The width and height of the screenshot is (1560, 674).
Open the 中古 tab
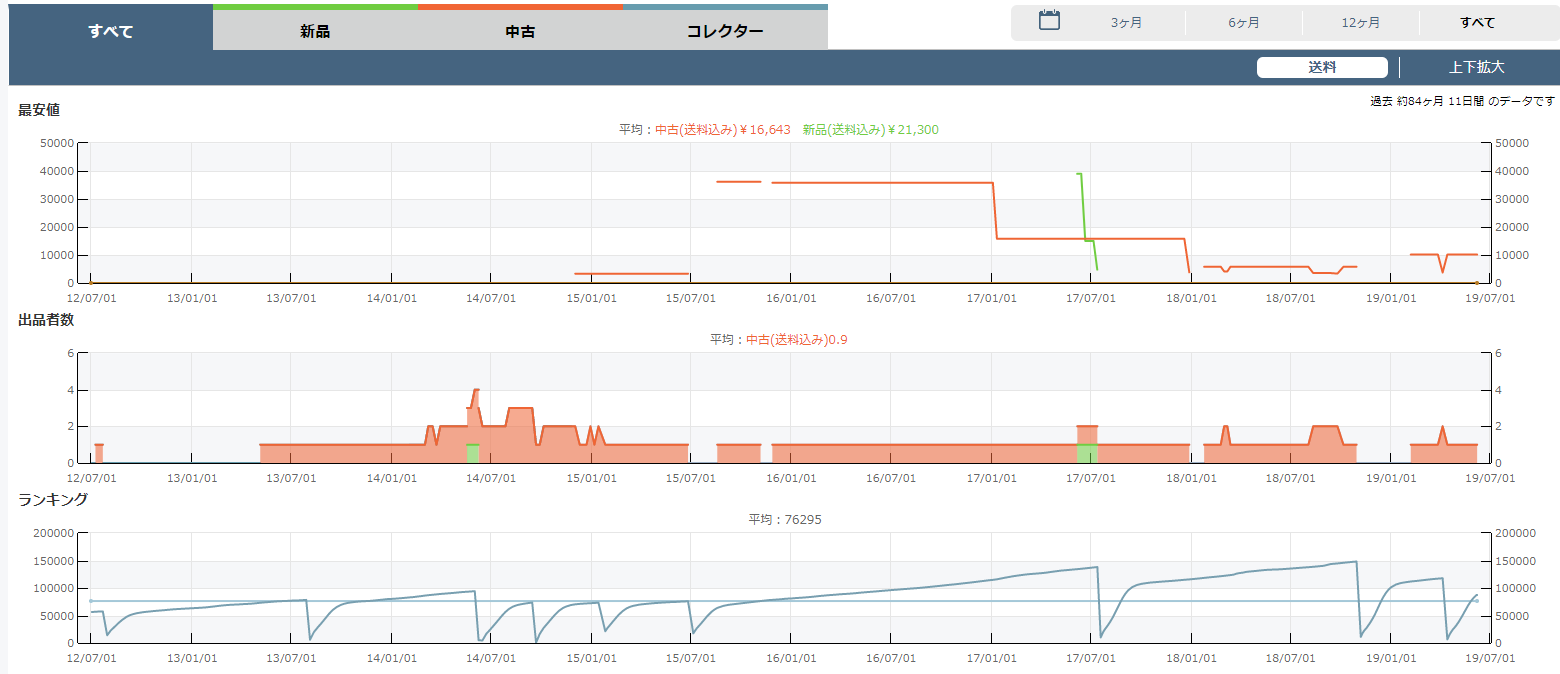520,31
